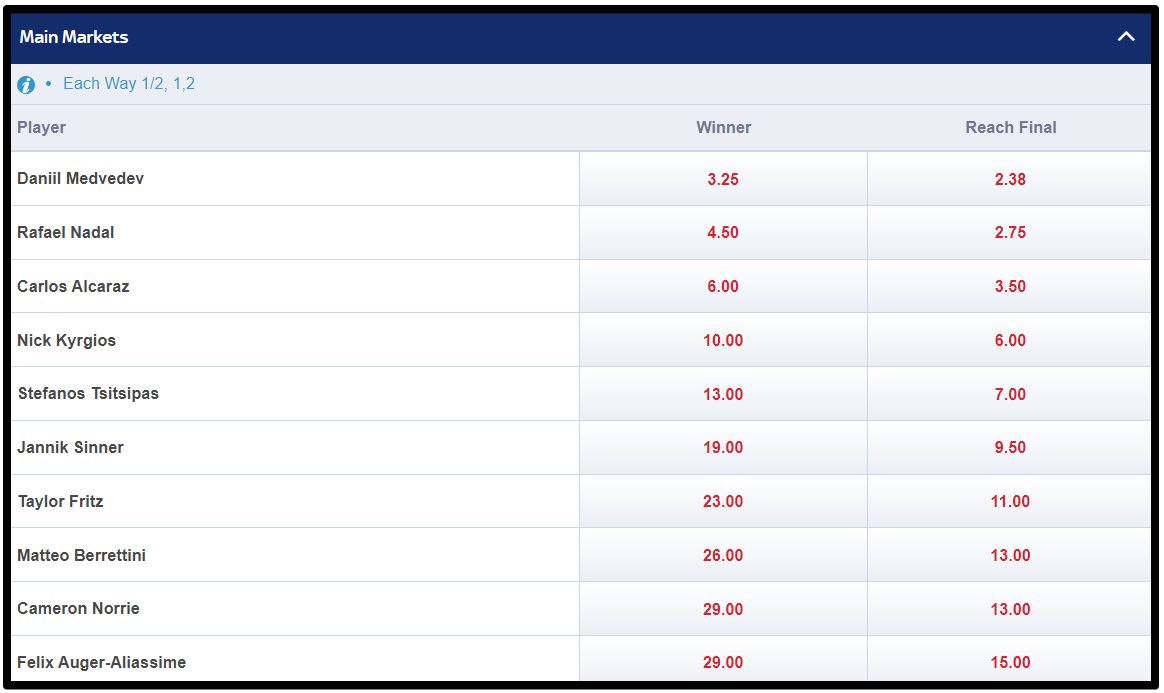Select Daniil Medvedev Reach Final odds 2.38
The width and height of the screenshot is (1164, 693).
pyautogui.click(x=1010, y=179)
